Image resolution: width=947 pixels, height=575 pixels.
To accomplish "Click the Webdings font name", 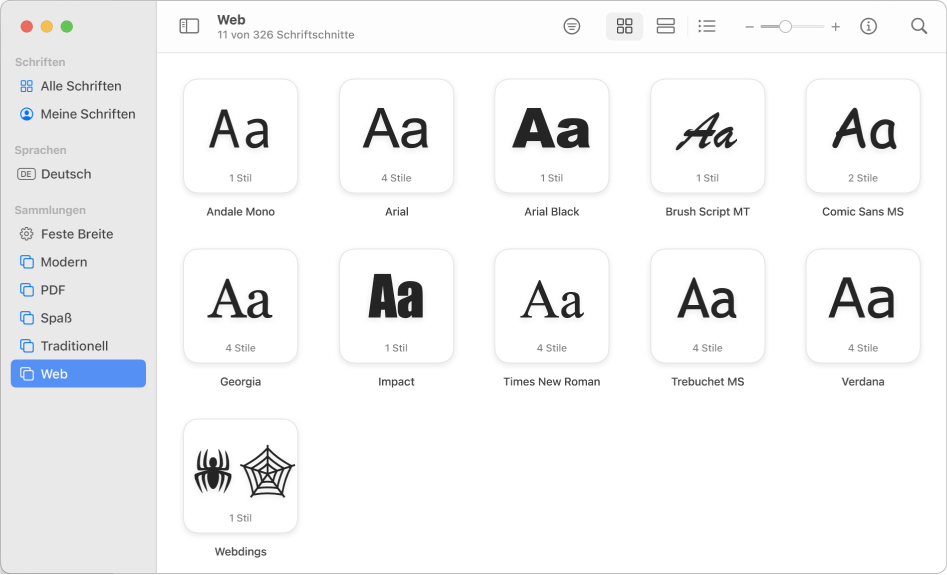I will (240, 551).
